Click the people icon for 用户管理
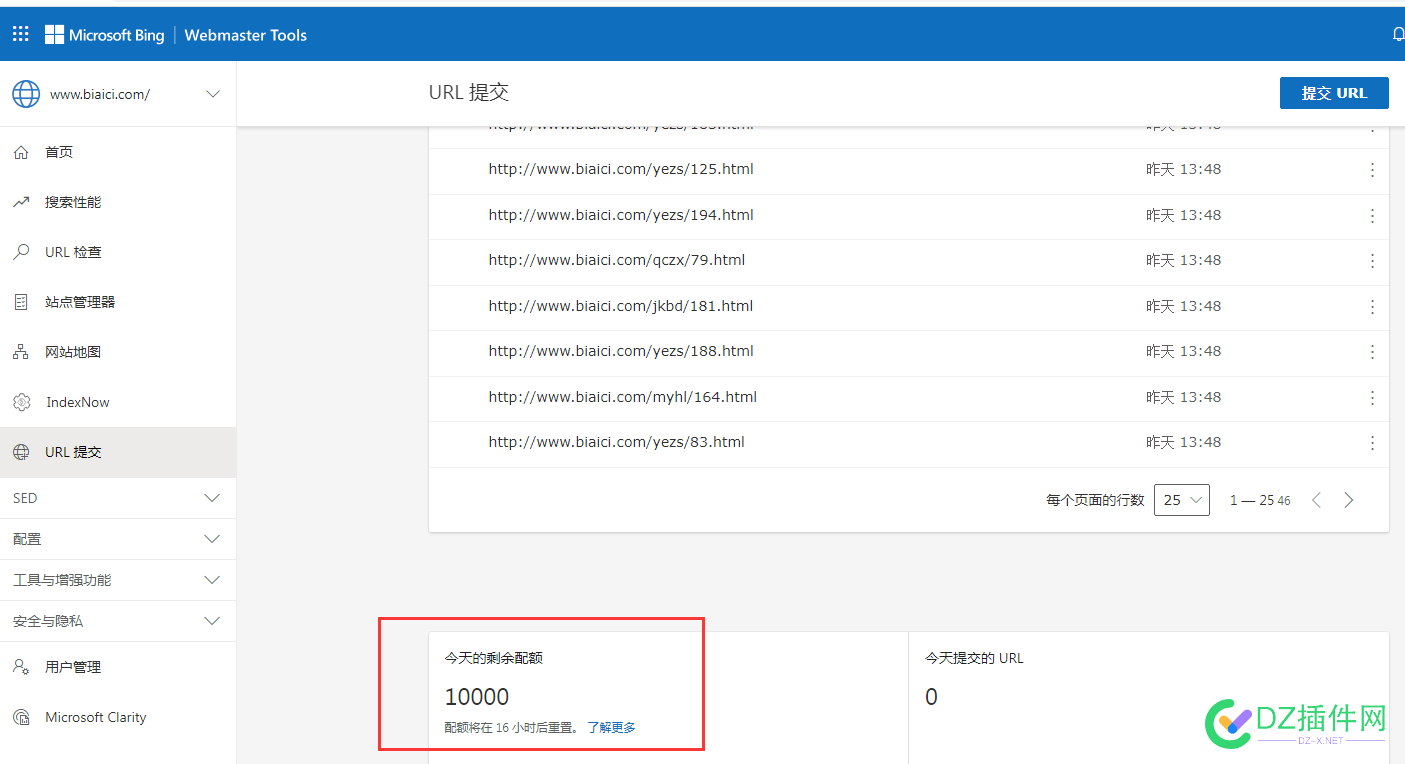1405x764 pixels. pos(21,667)
